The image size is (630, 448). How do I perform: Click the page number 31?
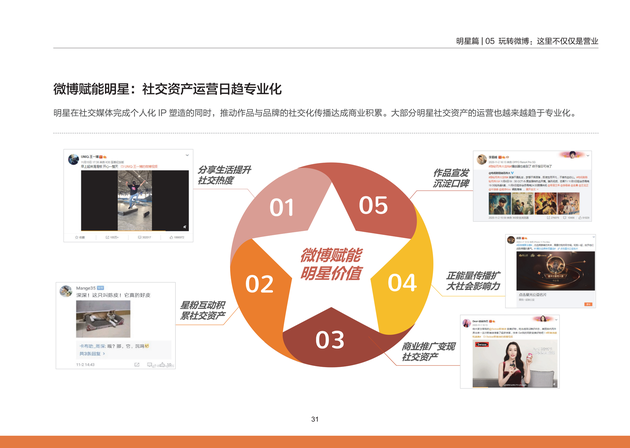click(315, 419)
